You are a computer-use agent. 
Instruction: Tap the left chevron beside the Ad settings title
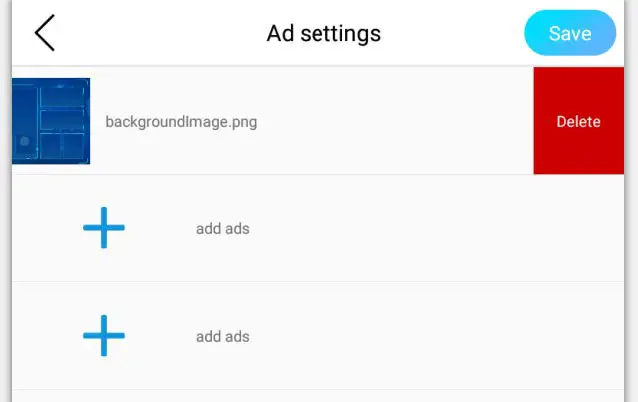(x=45, y=33)
